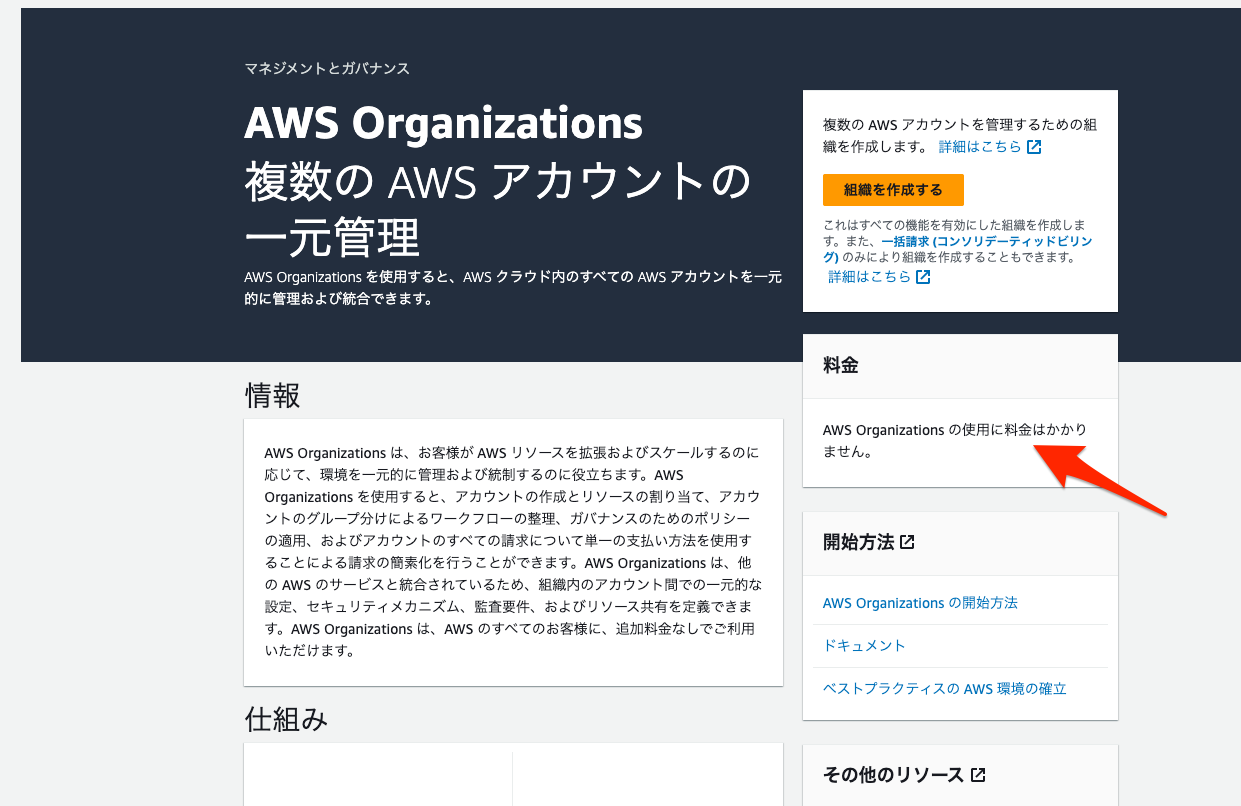Open the ベストプラクティスの AWS 環境の確立 link
Image resolution: width=1241 pixels, height=806 pixels.
(x=944, y=688)
